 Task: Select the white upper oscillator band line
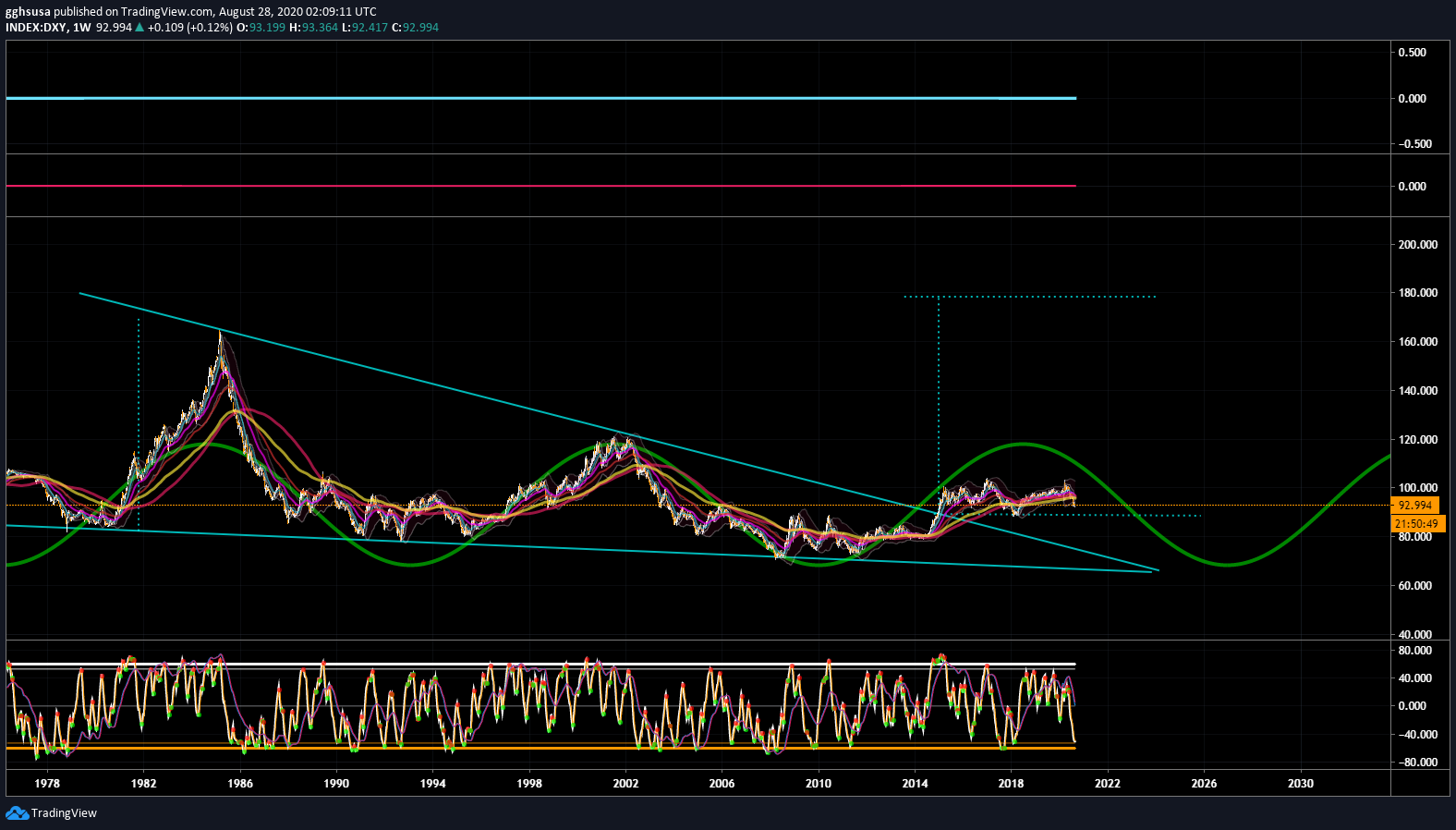coord(540,665)
